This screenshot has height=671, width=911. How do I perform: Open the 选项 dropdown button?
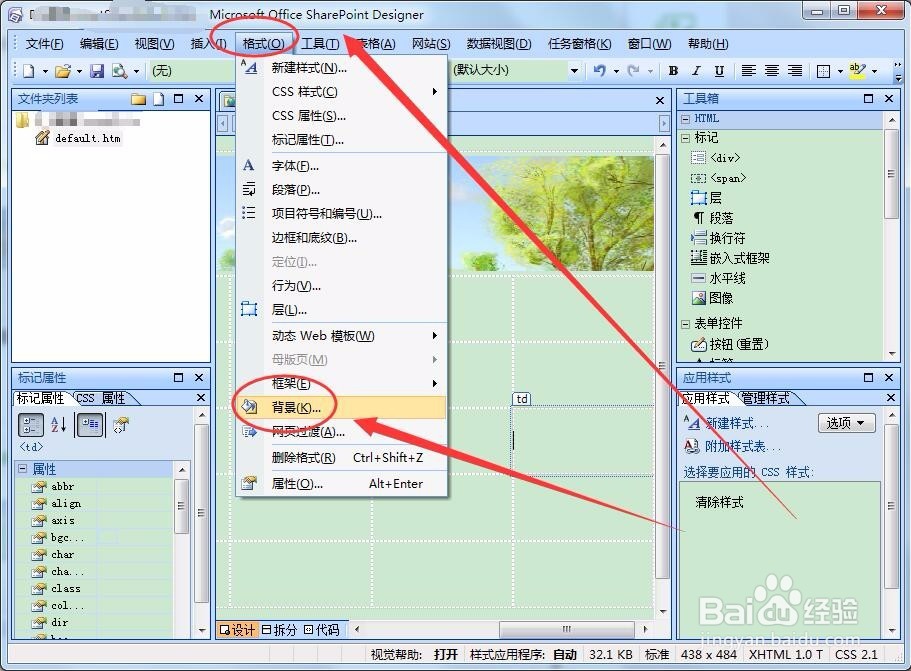(x=846, y=423)
